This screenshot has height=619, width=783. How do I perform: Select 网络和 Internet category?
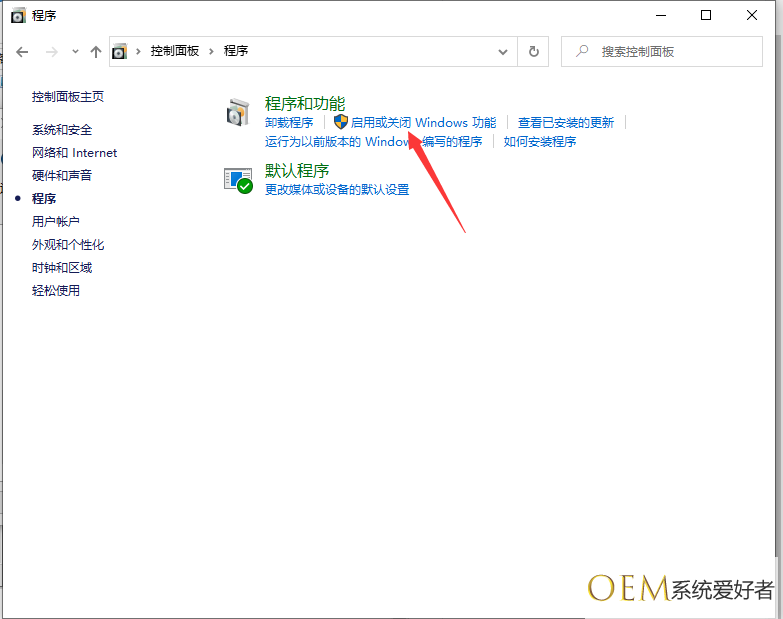[74, 153]
